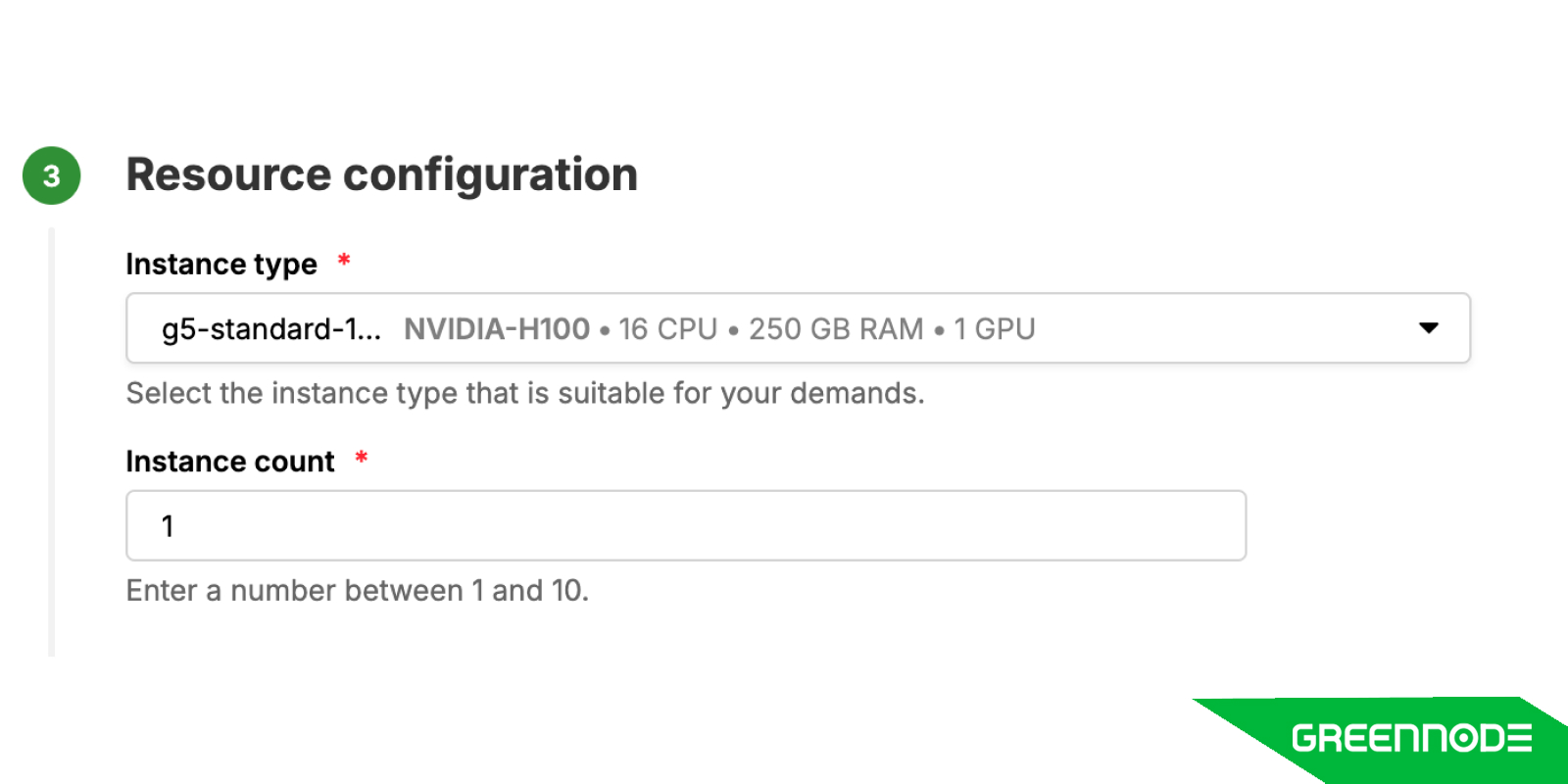Click the Instance count label
1568x784 pixels.
point(230,462)
